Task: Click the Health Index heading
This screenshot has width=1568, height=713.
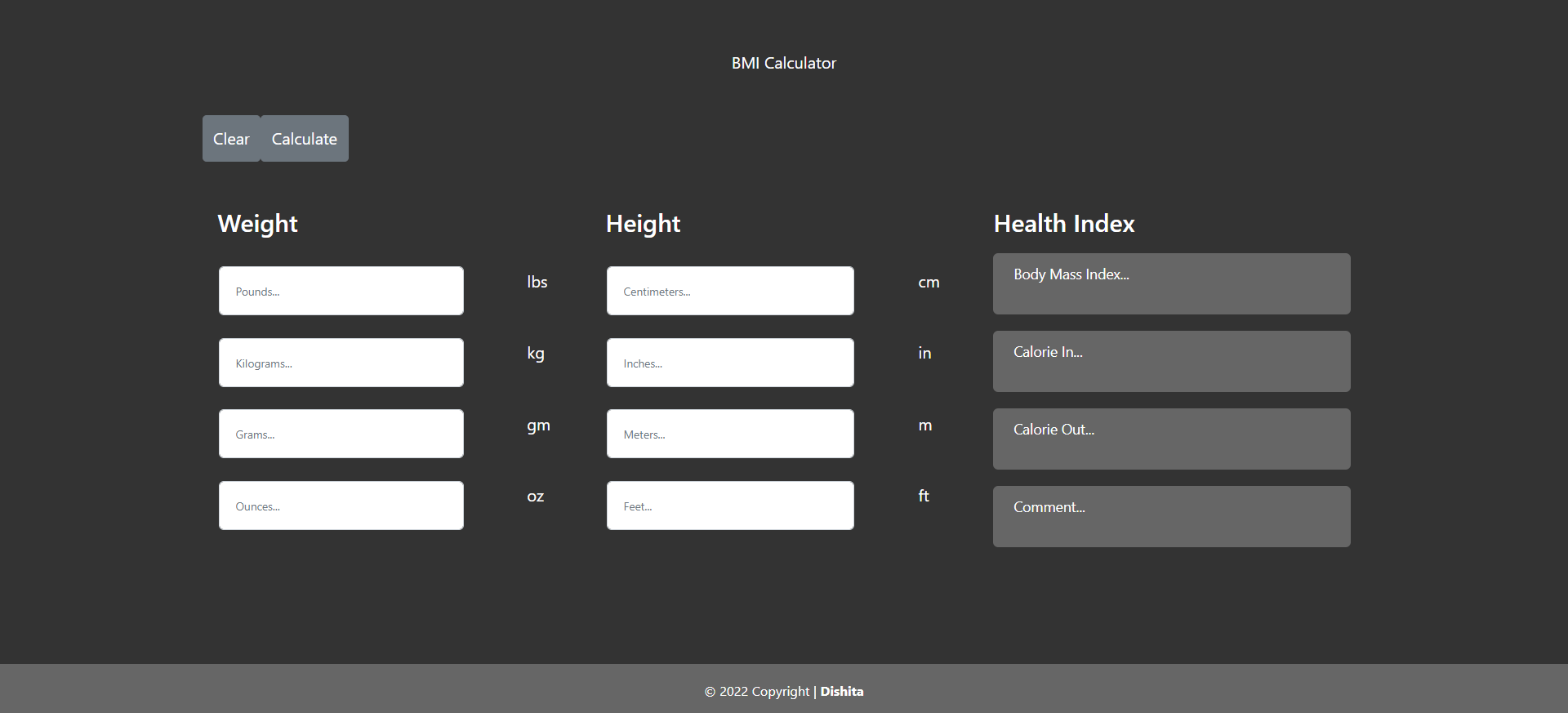Action: point(1064,224)
